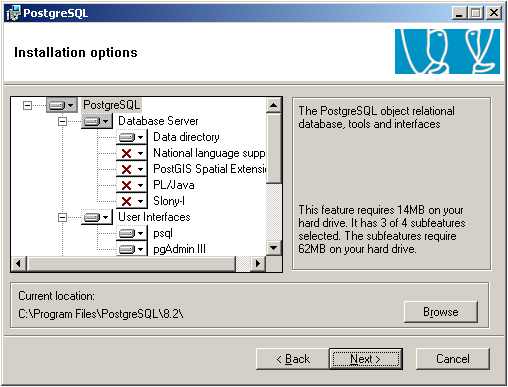Viewport: 508px width, 387px height.
Task: Open the User Interfaces feature dropdown
Action: pyautogui.click(x=97, y=217)
